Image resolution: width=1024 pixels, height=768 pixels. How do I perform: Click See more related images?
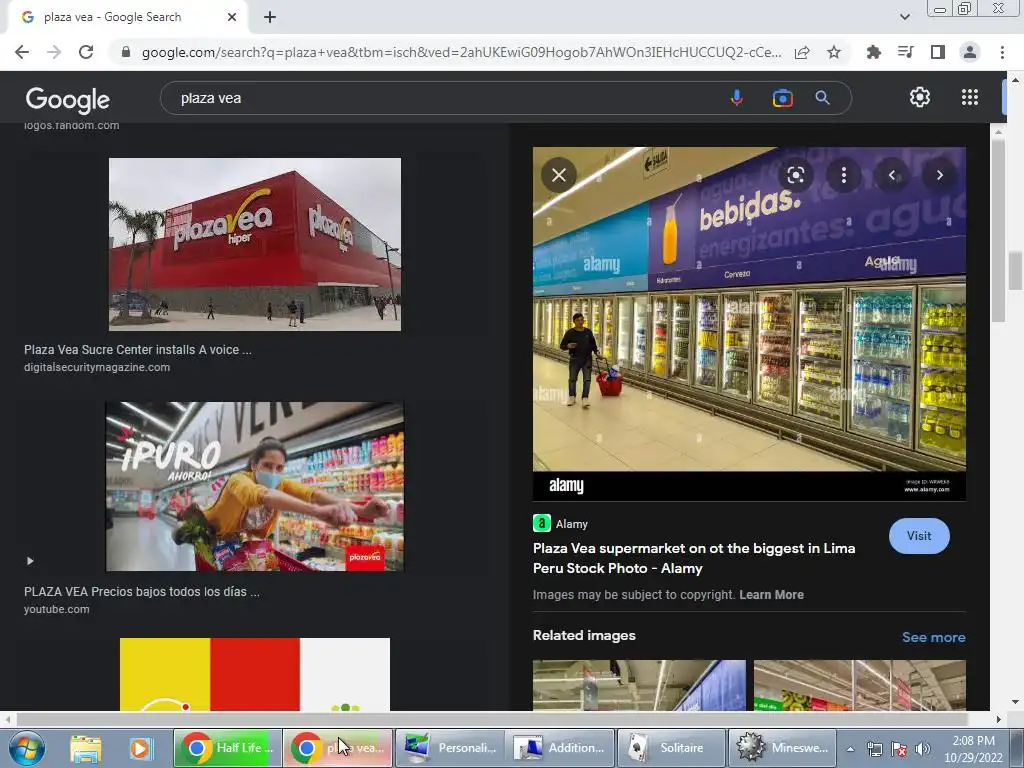pyautogui.click(x=933, y=637)
